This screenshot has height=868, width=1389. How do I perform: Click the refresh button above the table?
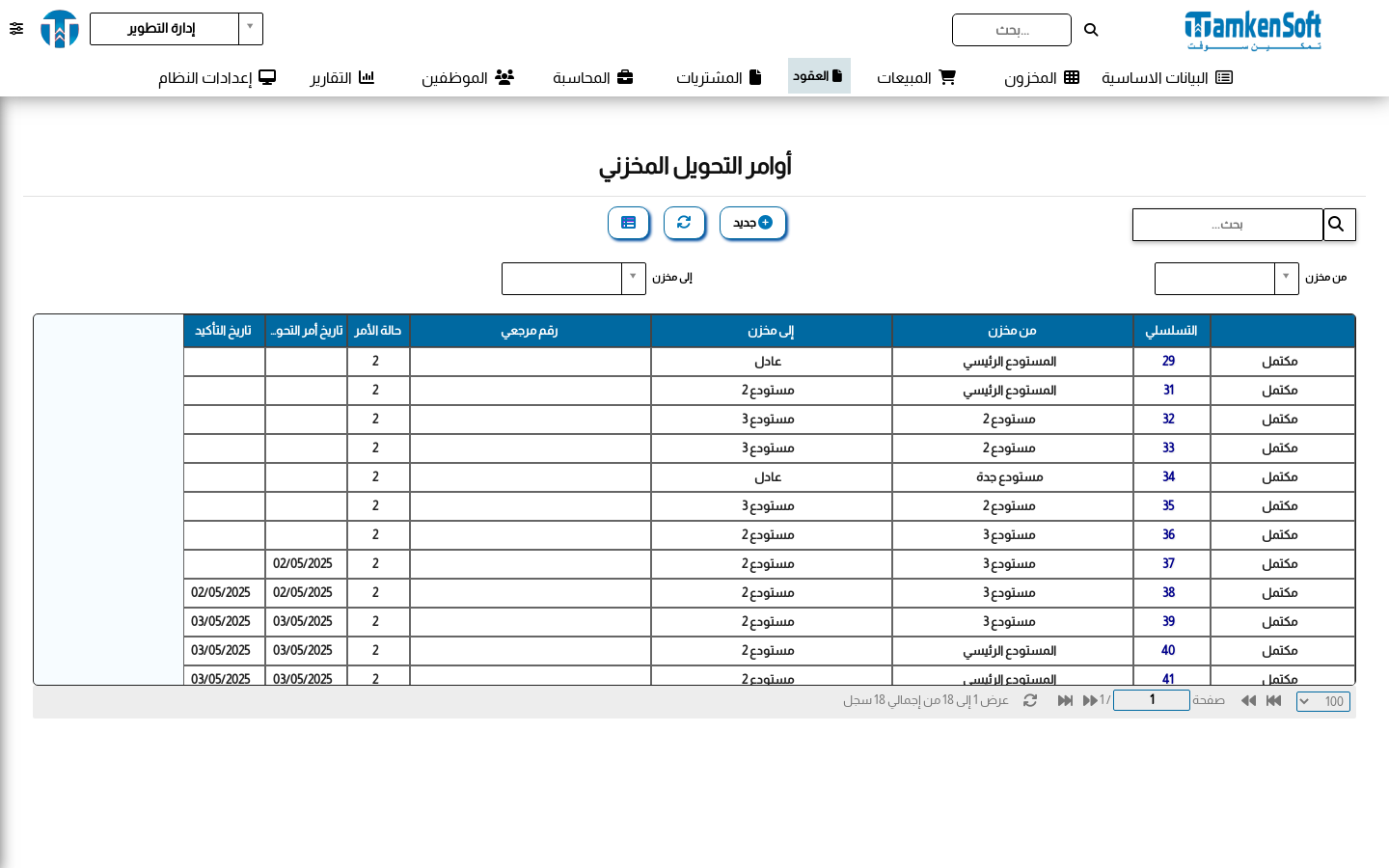click(684, 223)
